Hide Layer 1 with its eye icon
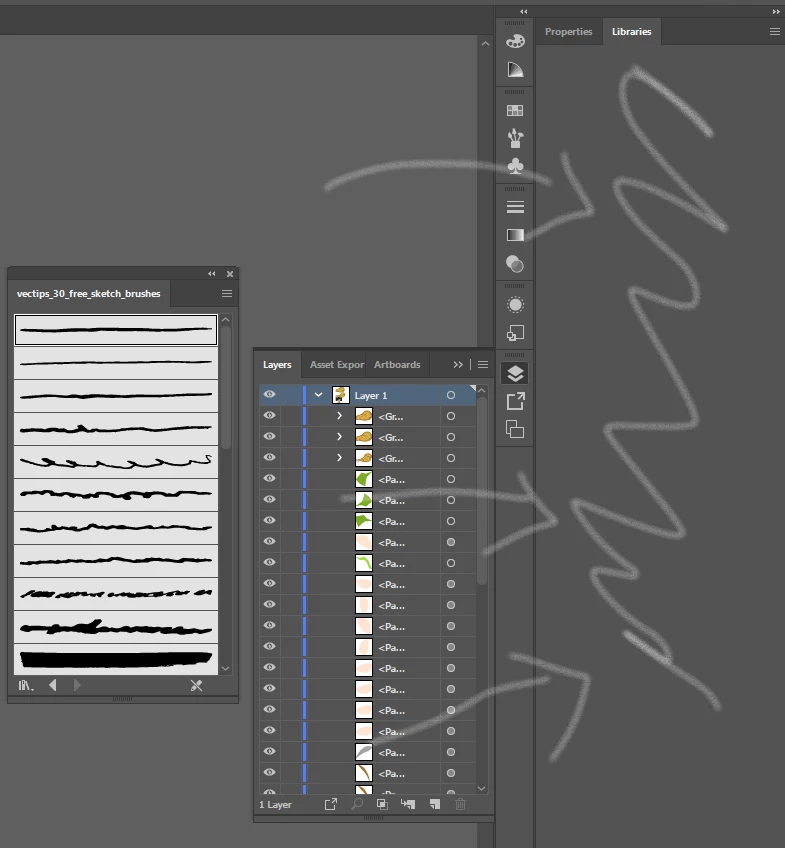 pyautogui.click(x=269, y=395)
